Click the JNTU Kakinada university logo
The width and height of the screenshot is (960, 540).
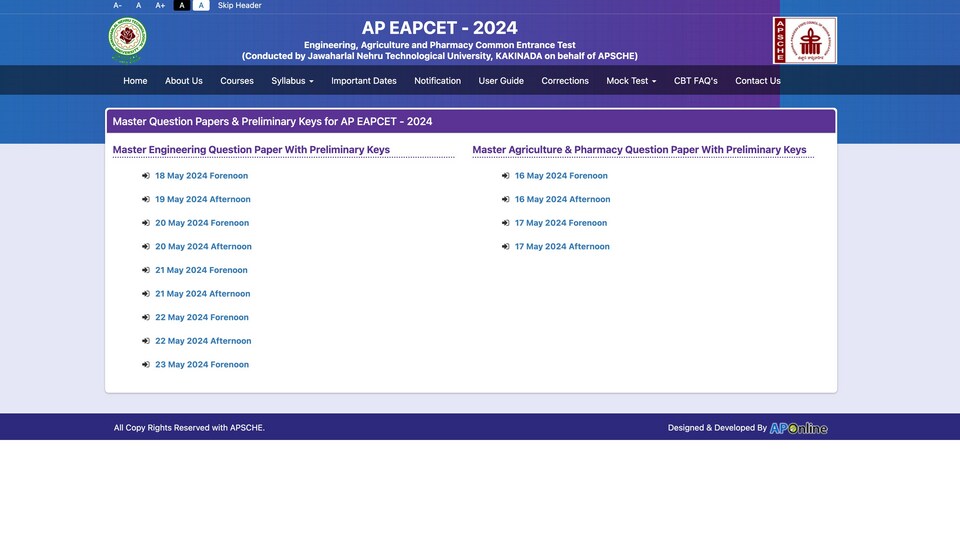tap(127, 40)
